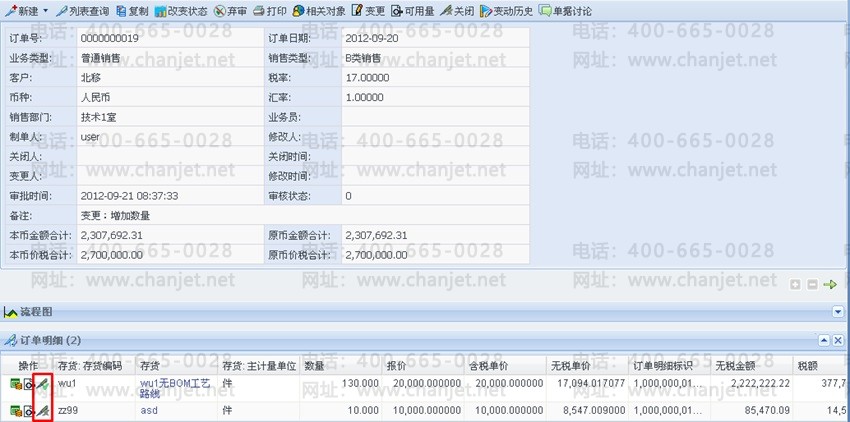Check 可用量 available quantity
Viewport: 850px width, 422px height.
[413, 11]
